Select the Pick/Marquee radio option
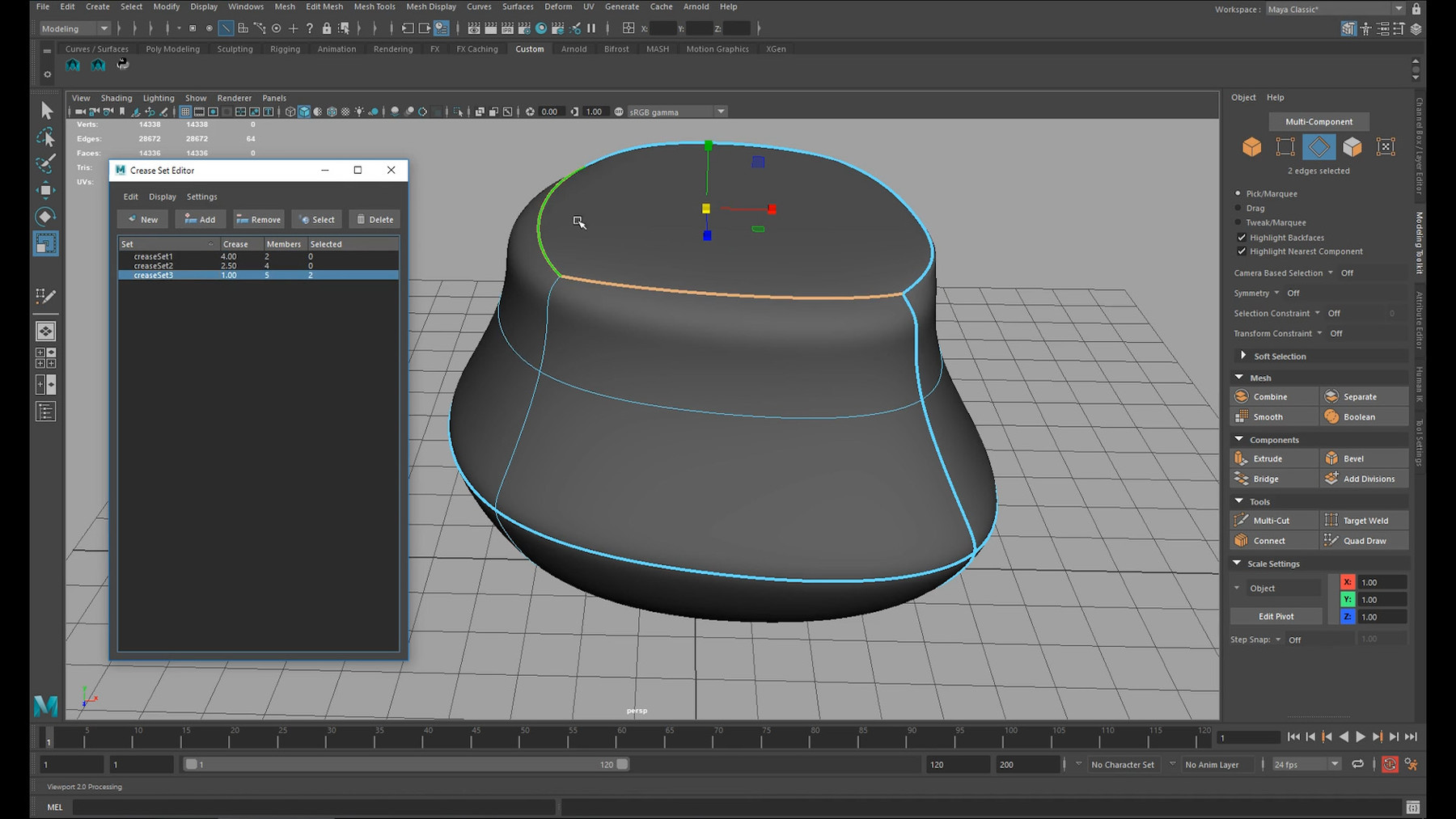 [x=1238, y=193]
